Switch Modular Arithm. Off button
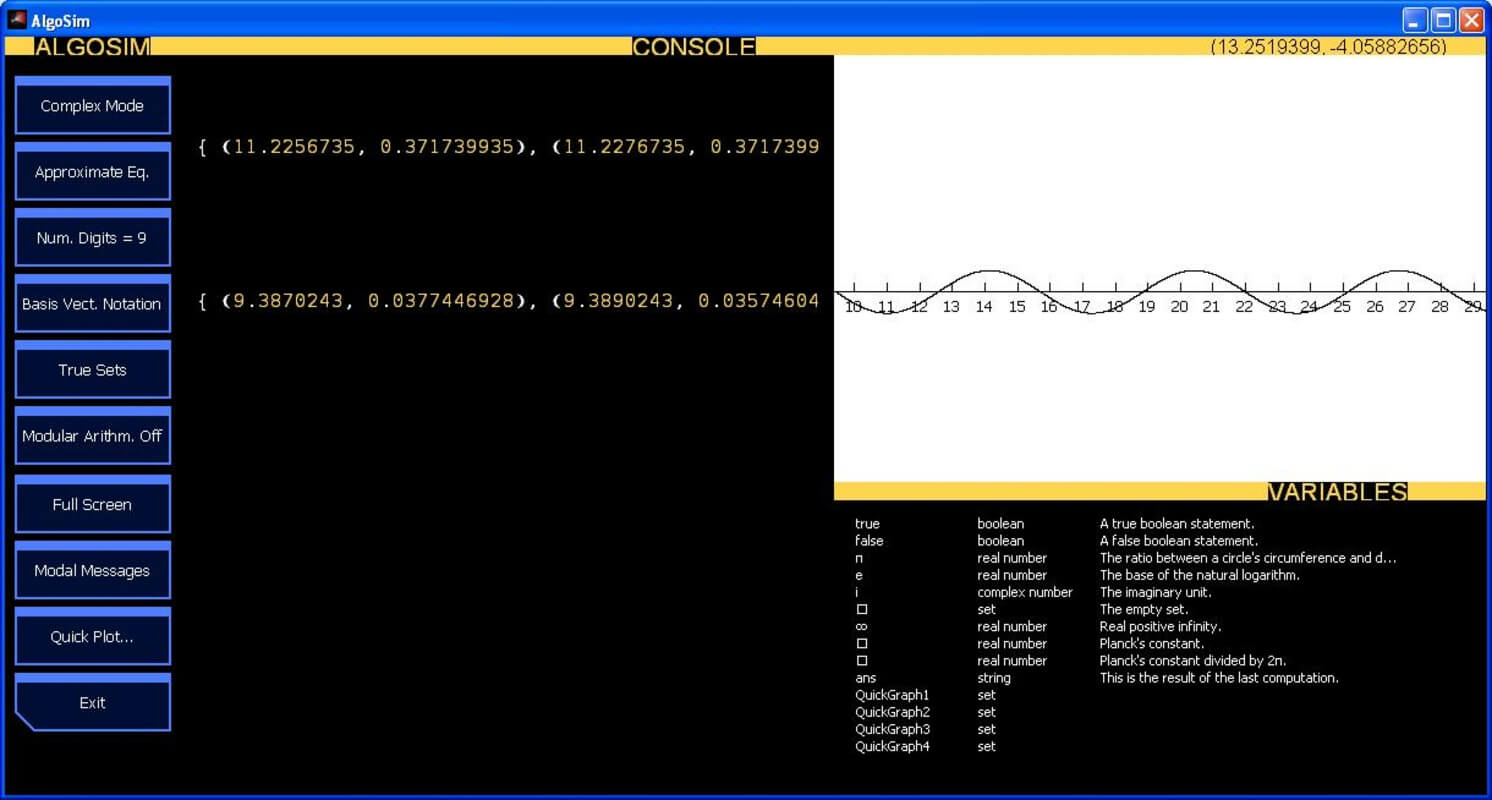1492x800 pixels. 92,436
